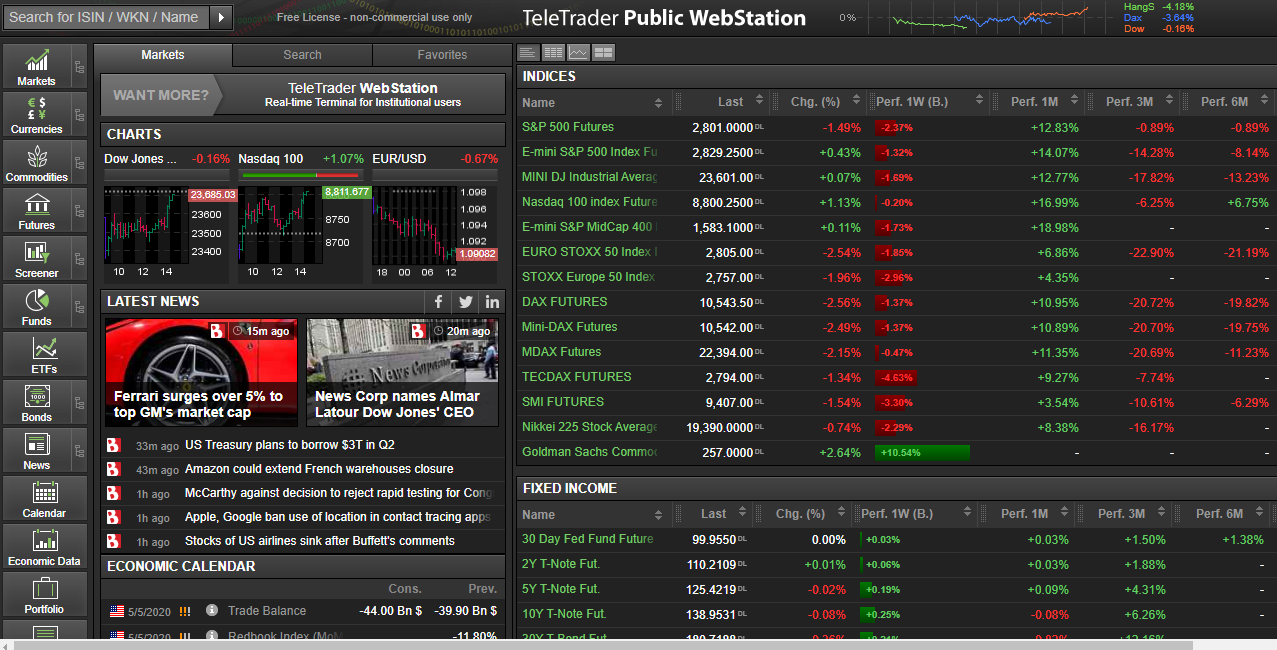Open Goldman Sachs Commodity index link
Image resolution: width=1277 pixels, height=650 pixels.
(x=589, y=452)
